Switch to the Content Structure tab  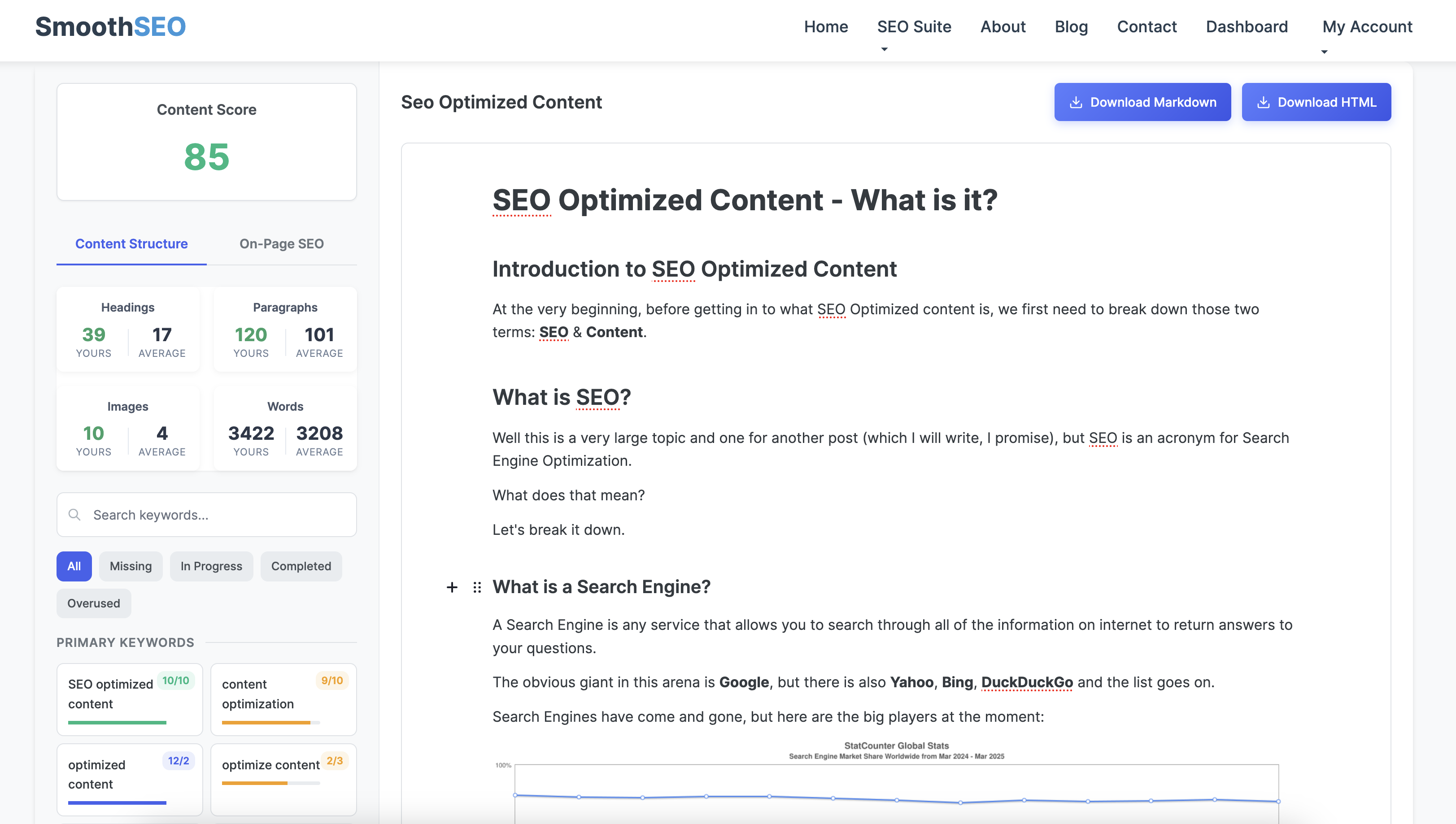click(x=131, y=244)
